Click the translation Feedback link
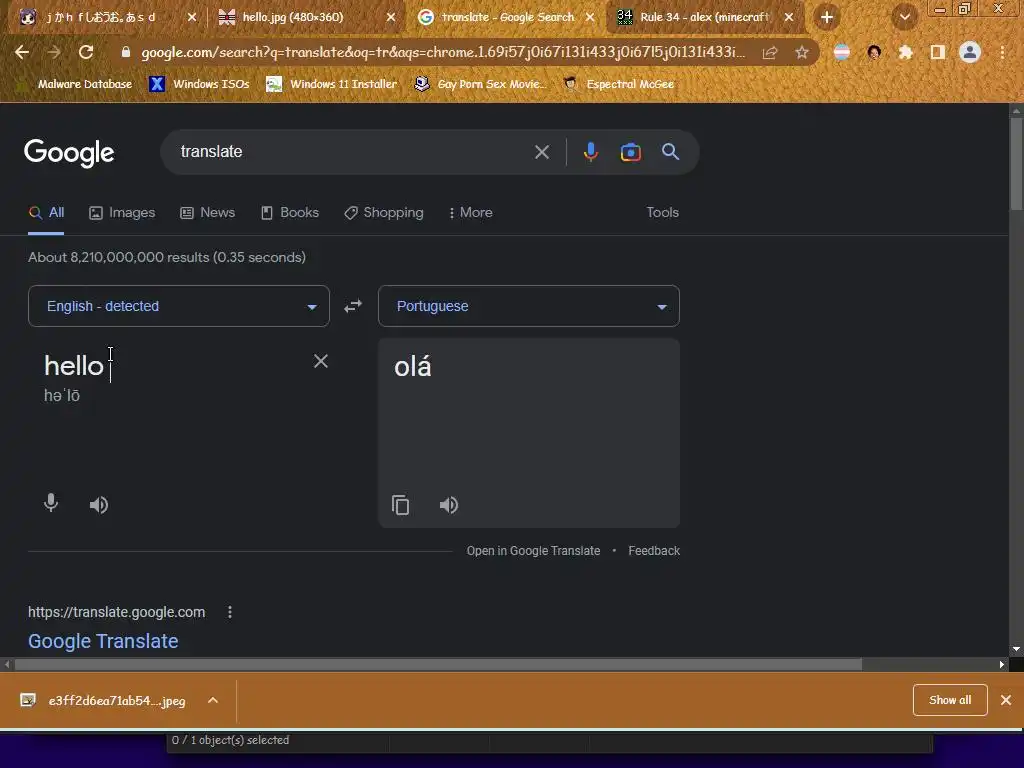Screen dimensions: 1024x768 coord(654,551)
